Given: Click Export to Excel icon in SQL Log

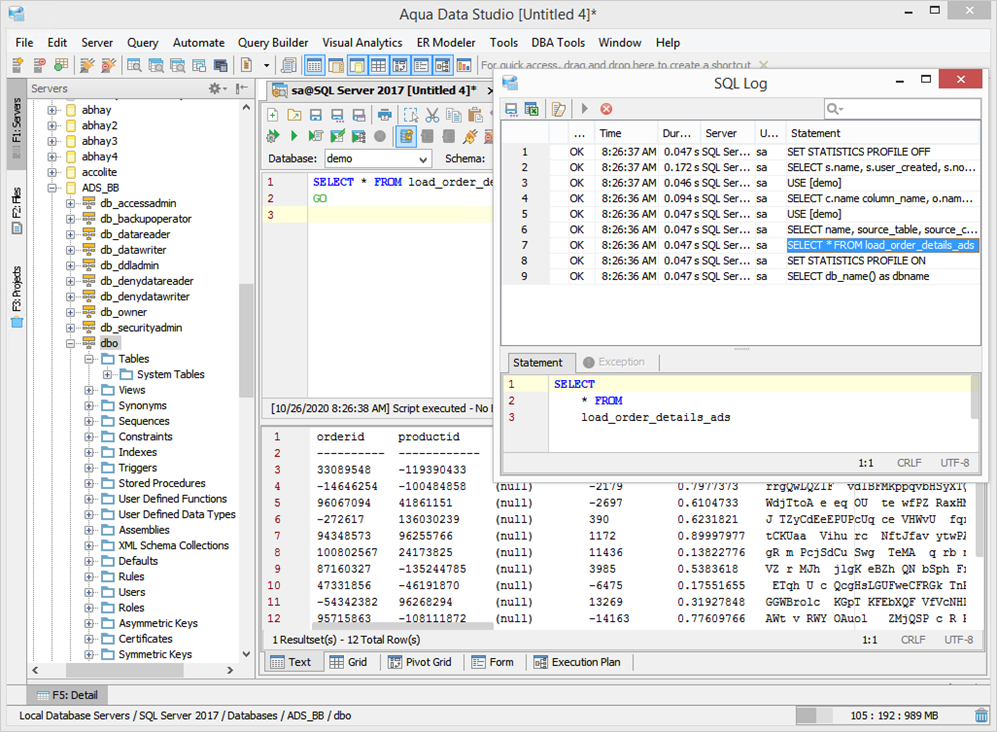Looking at the screenshot, I should [x=532, y=108].
